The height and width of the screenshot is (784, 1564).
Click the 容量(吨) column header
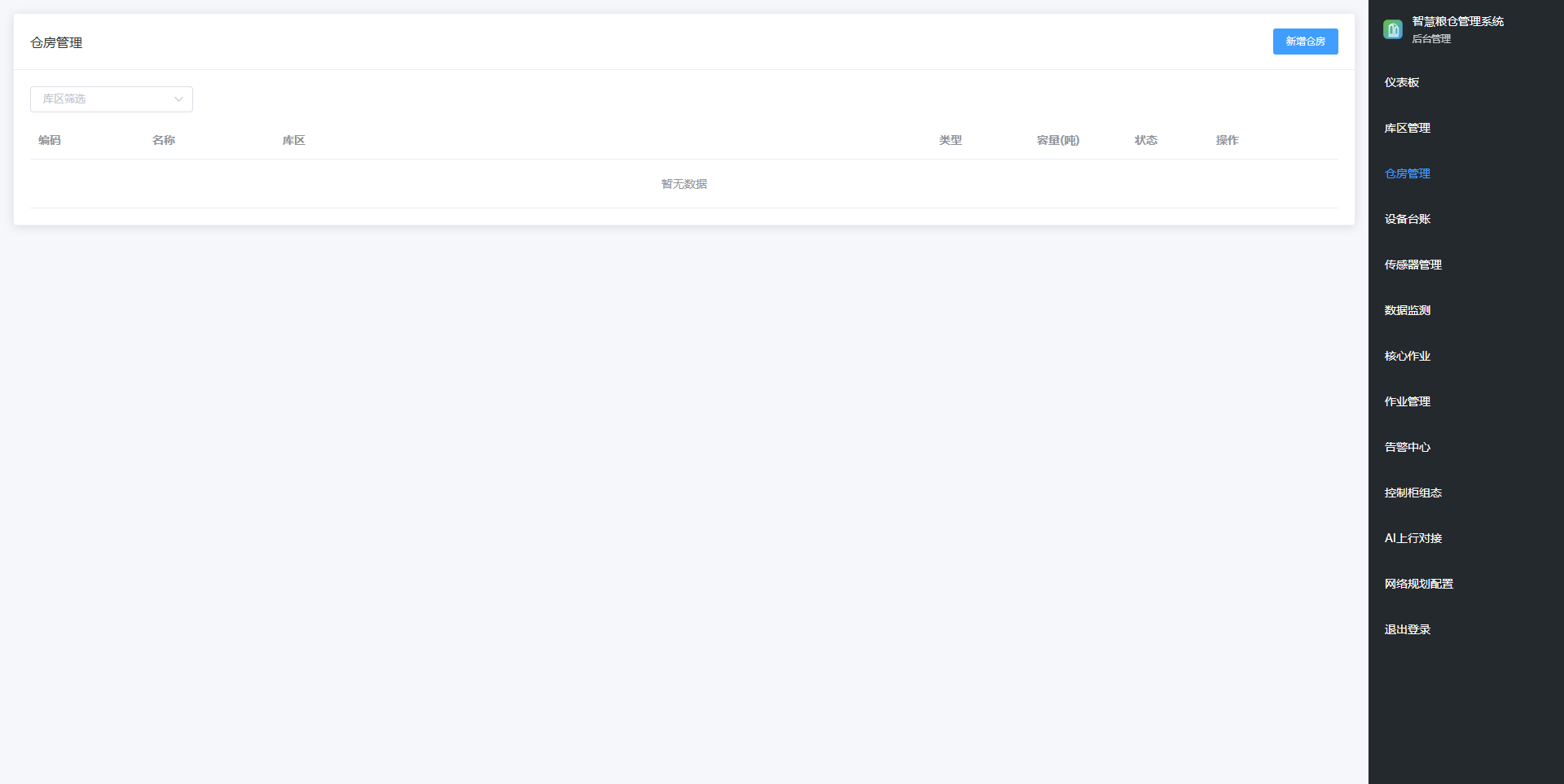1057,140
